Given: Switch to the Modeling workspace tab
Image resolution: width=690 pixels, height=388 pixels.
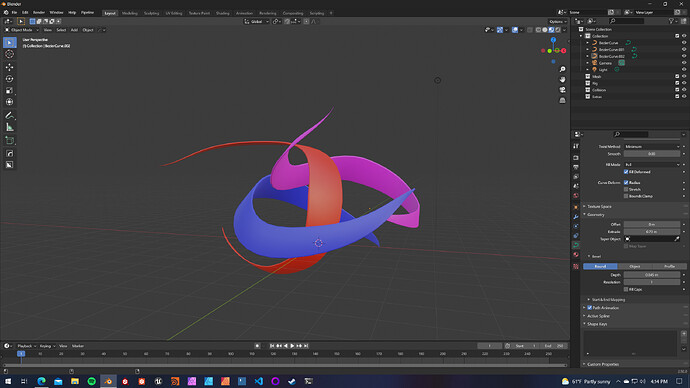Looking at the screenshot, I should pyautogui.click(x=129, y=13).
